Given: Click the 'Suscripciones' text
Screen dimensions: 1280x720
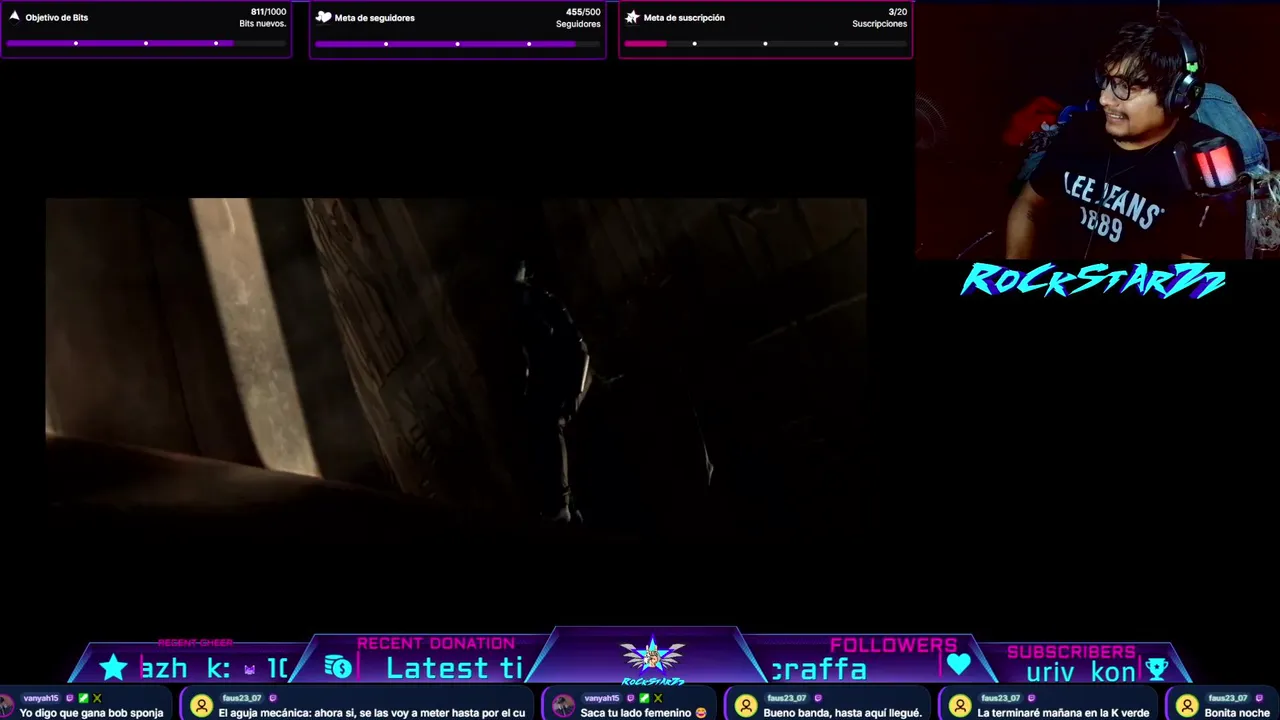Looking at the screenshot, I should pos(880,24).
